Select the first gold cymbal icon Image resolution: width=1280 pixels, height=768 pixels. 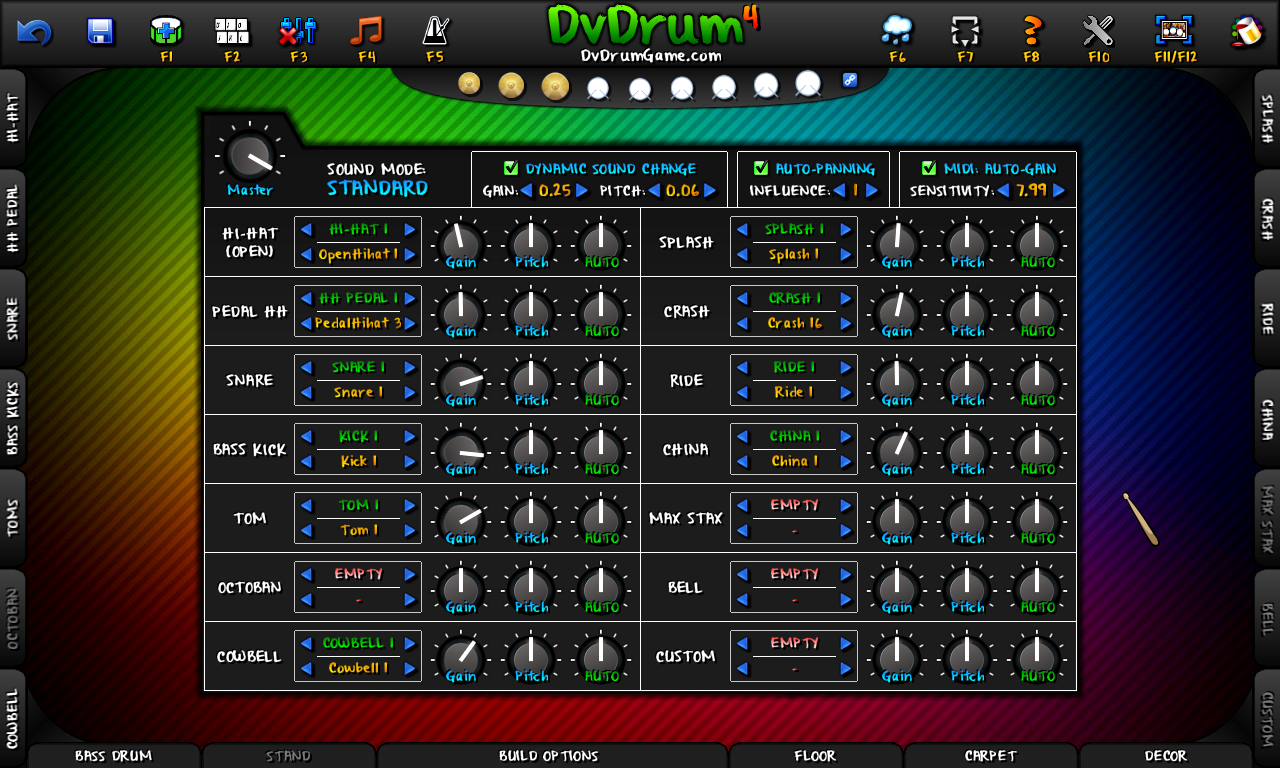470,84
